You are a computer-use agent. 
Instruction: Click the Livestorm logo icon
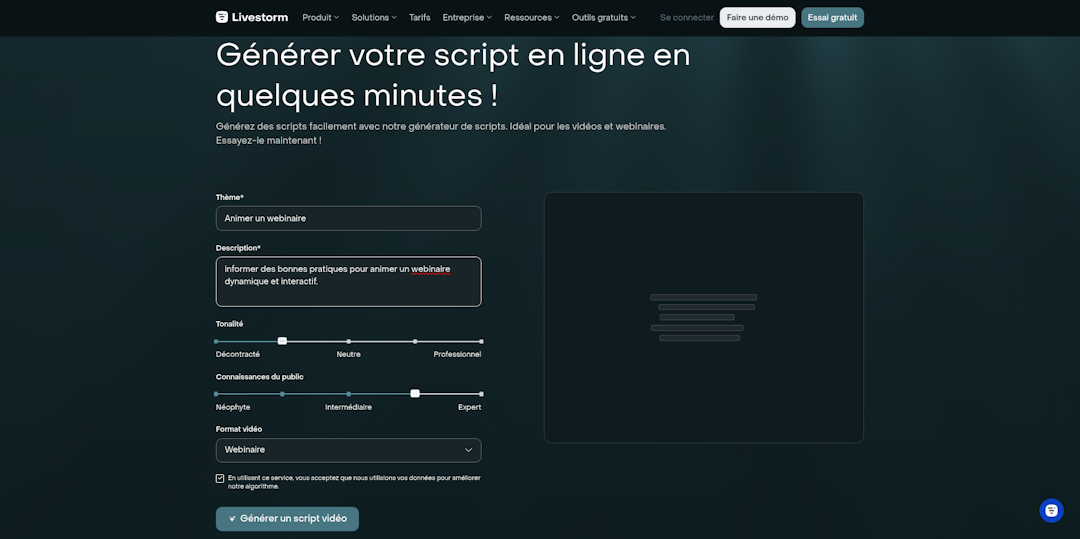pos(222,17)
